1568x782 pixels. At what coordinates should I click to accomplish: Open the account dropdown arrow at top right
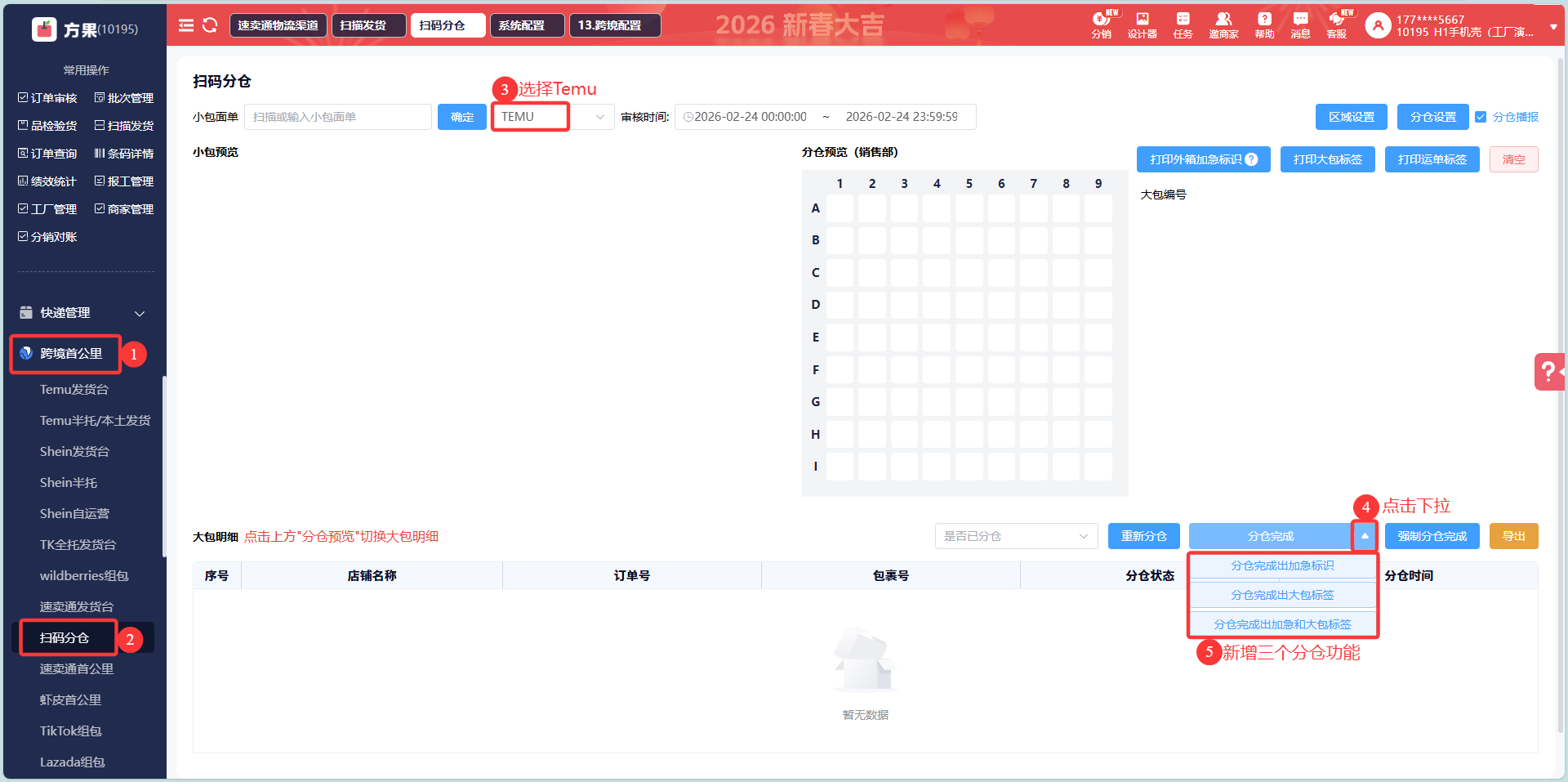1553,26
